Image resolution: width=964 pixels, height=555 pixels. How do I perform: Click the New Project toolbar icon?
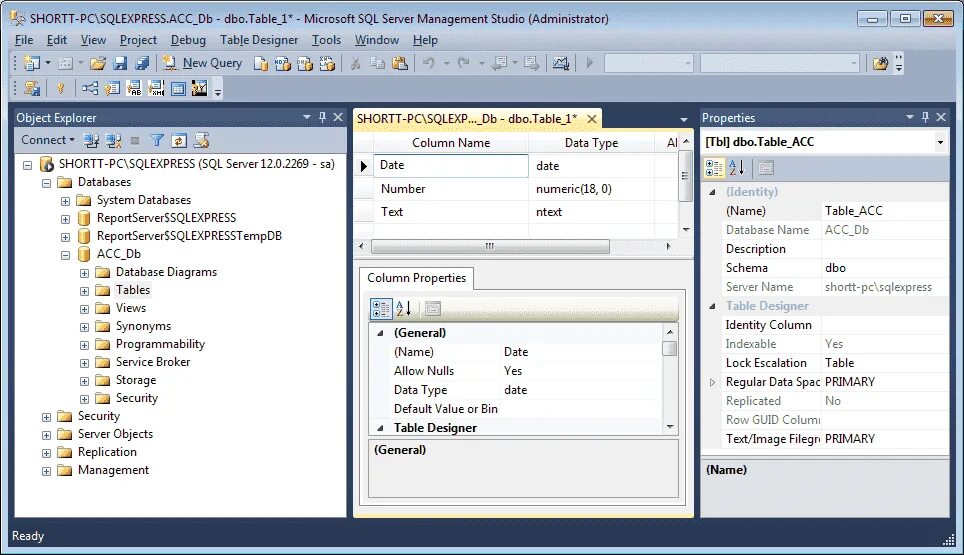pyautogui.click(x=31, y=63)
